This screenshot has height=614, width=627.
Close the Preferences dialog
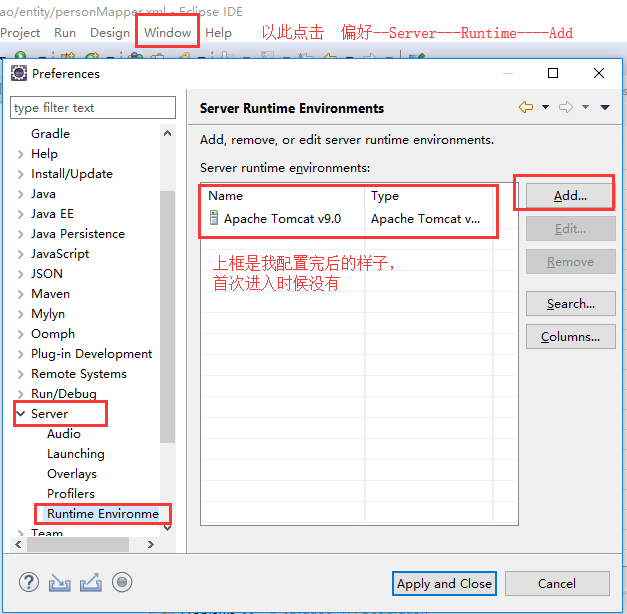click(599, 73)
